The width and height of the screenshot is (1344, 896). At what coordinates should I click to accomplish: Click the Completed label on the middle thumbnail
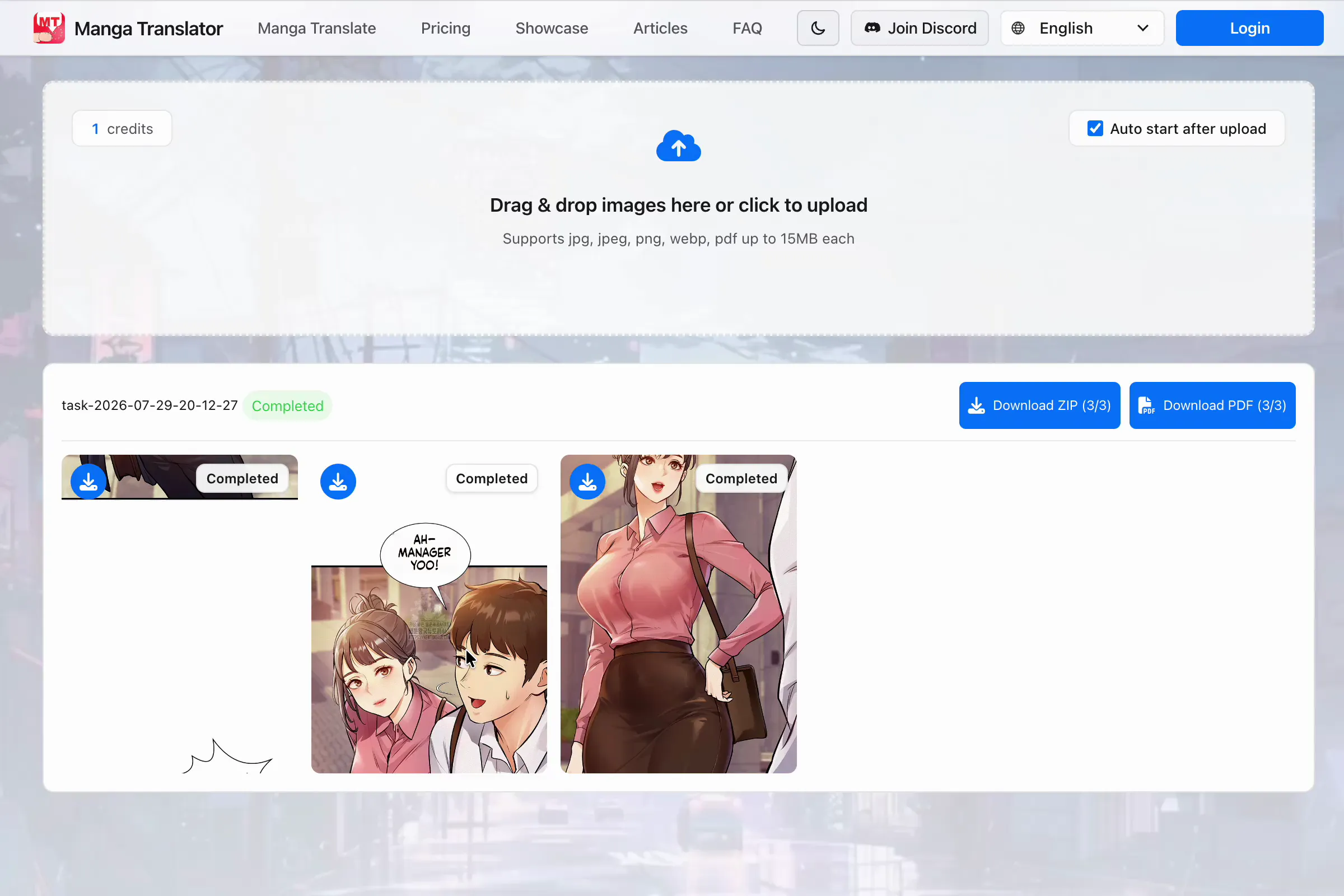click(x=492, y=478)
